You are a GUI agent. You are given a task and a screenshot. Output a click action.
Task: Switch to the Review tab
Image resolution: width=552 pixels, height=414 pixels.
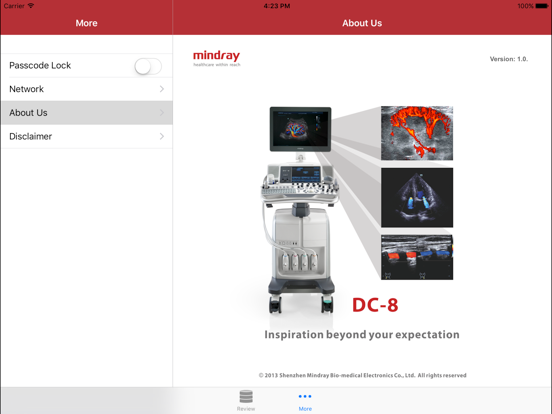coord(246,401)
